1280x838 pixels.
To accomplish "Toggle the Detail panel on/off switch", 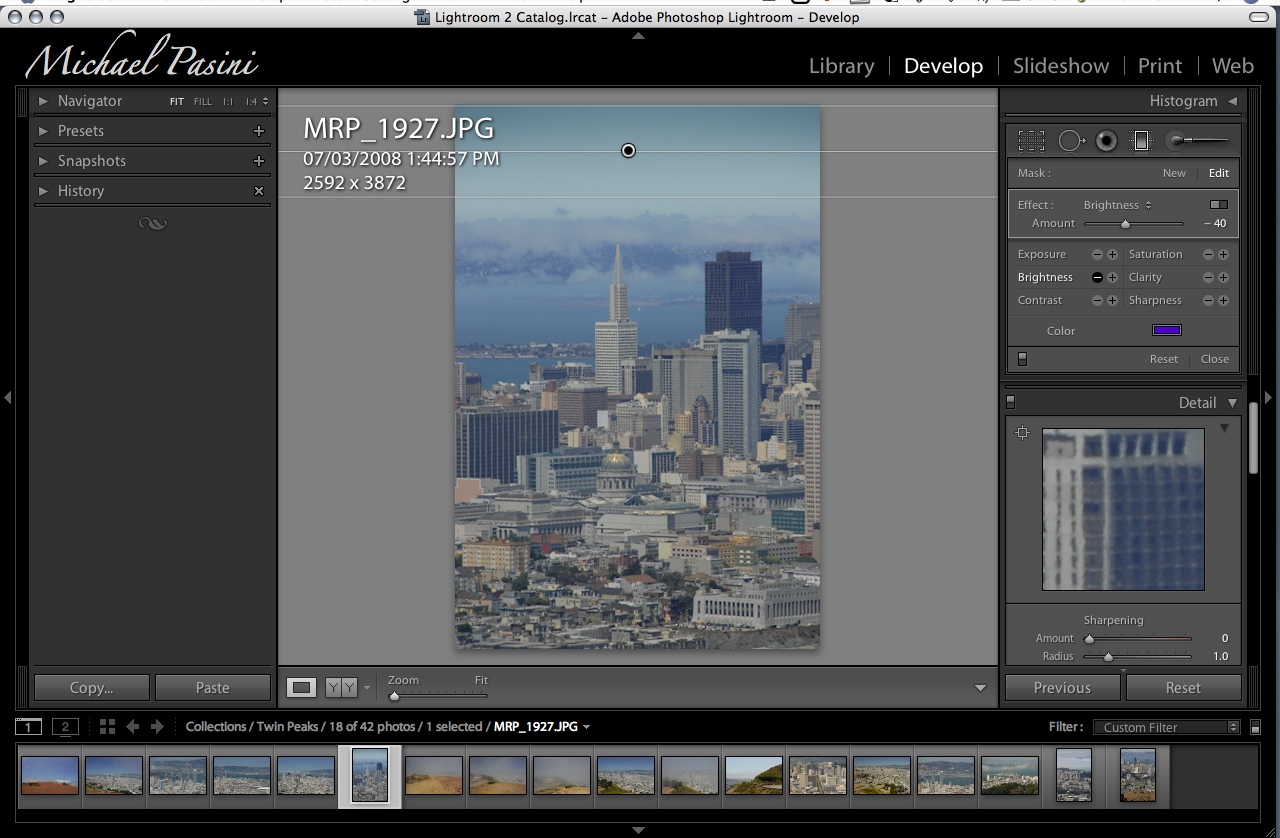I will (1010, 402).
